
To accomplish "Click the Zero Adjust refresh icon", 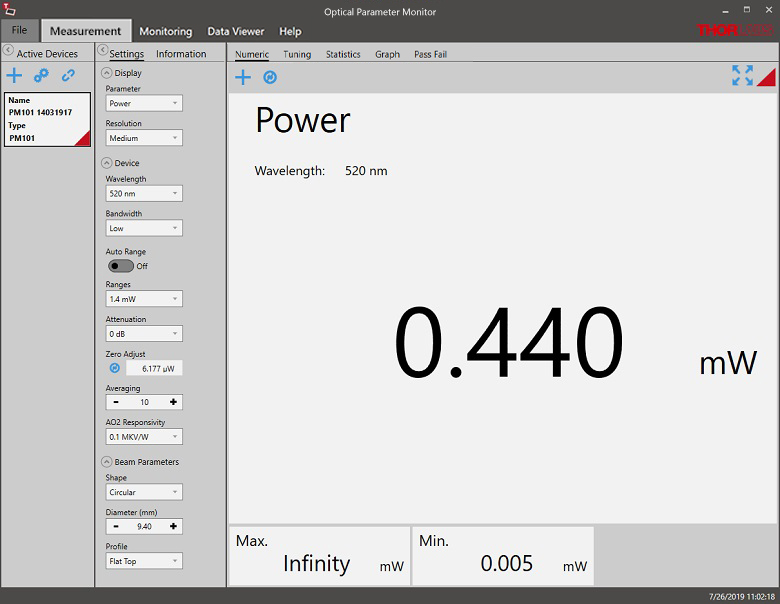I will tap(114, 368).
